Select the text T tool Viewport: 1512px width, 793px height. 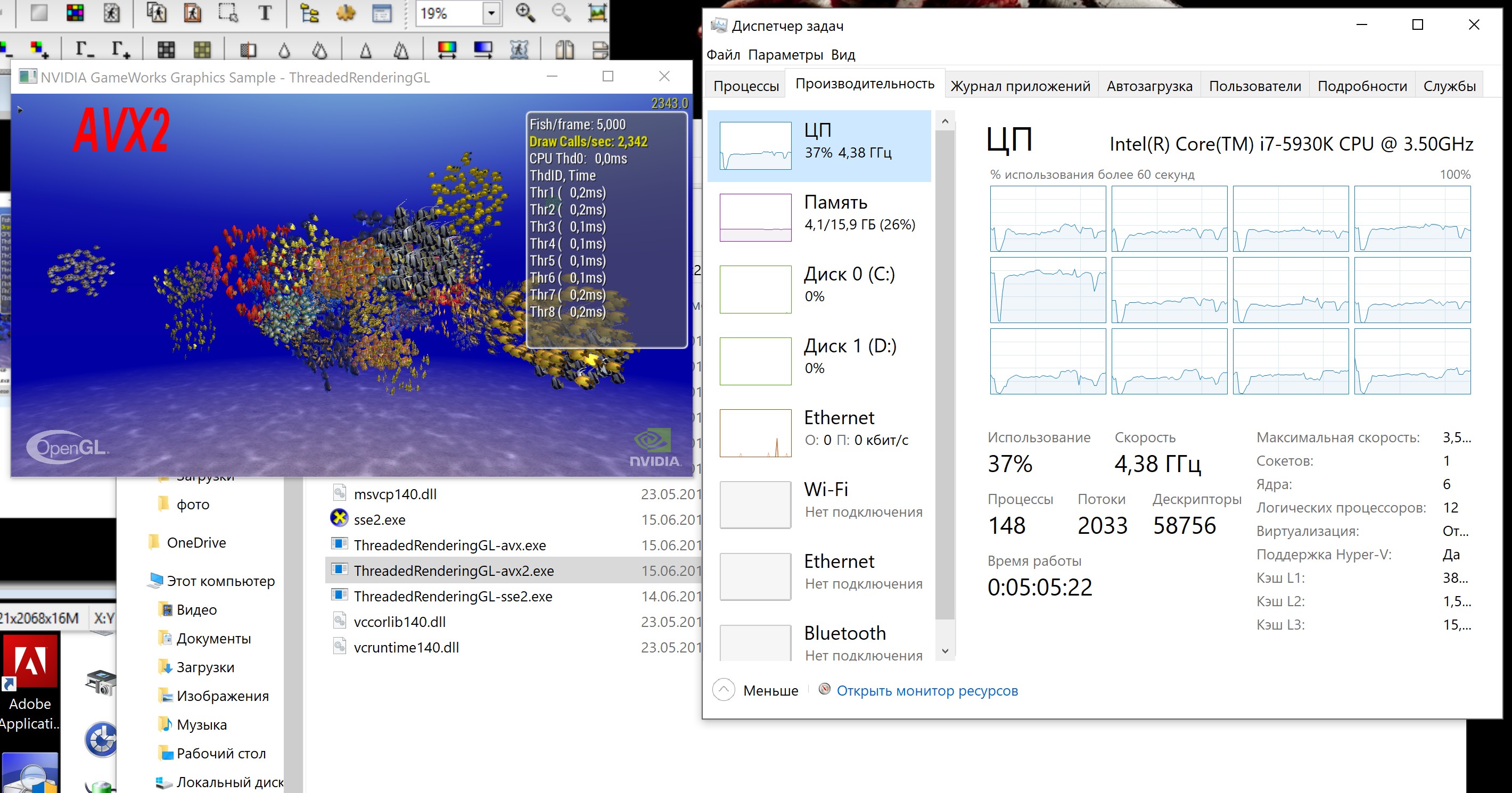[x=265, y=12]
